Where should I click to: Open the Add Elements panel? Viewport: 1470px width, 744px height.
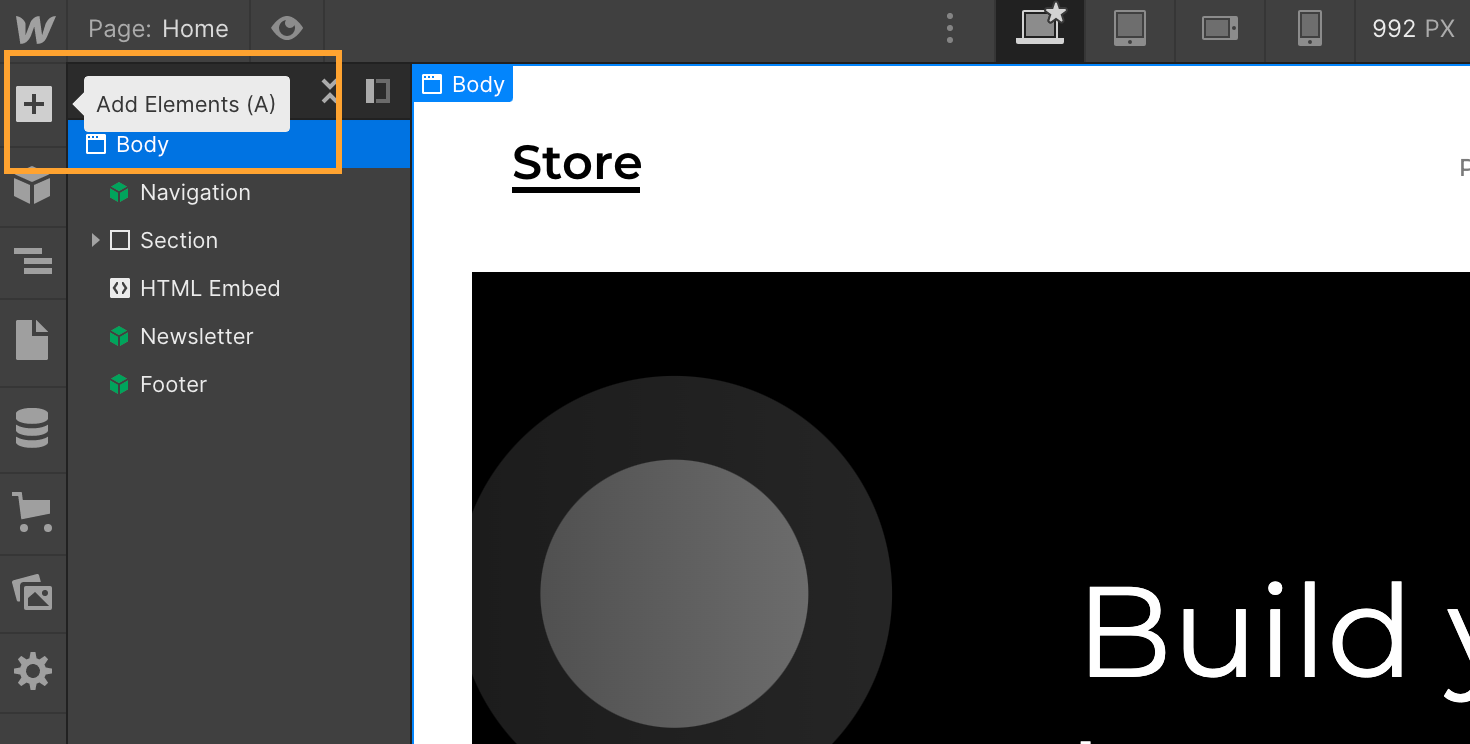33,103
